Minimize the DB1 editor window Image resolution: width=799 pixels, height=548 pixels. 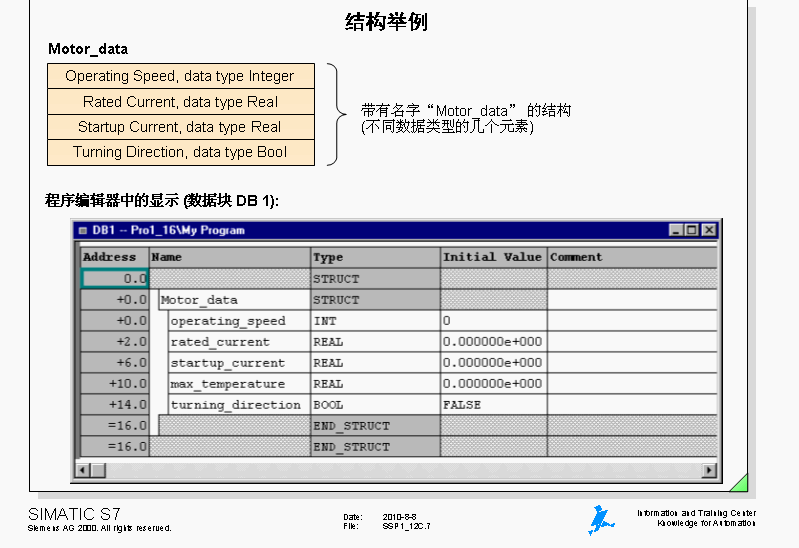coord(677,230)
